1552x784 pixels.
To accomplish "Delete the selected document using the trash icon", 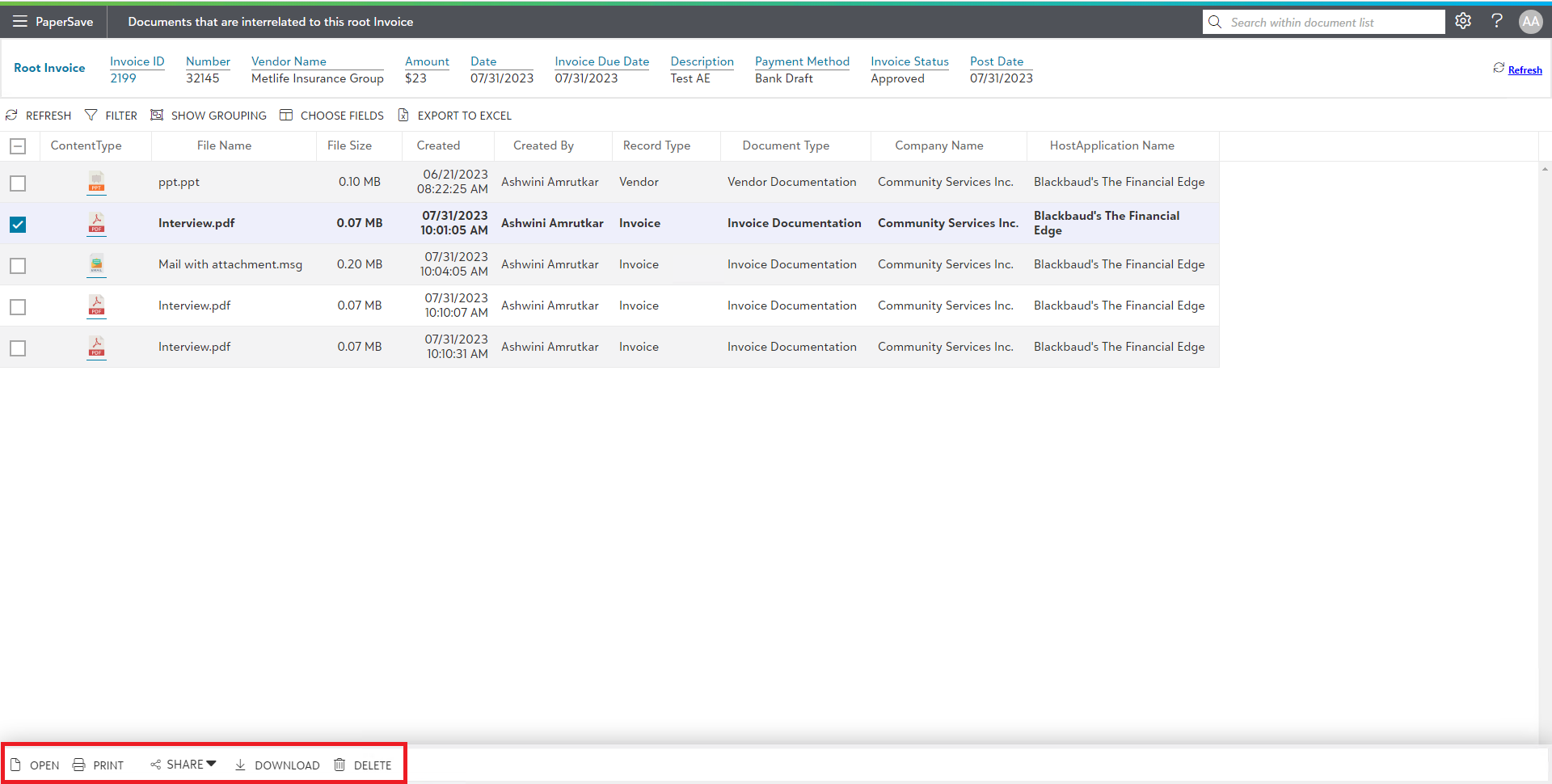I will click(340, 765).
